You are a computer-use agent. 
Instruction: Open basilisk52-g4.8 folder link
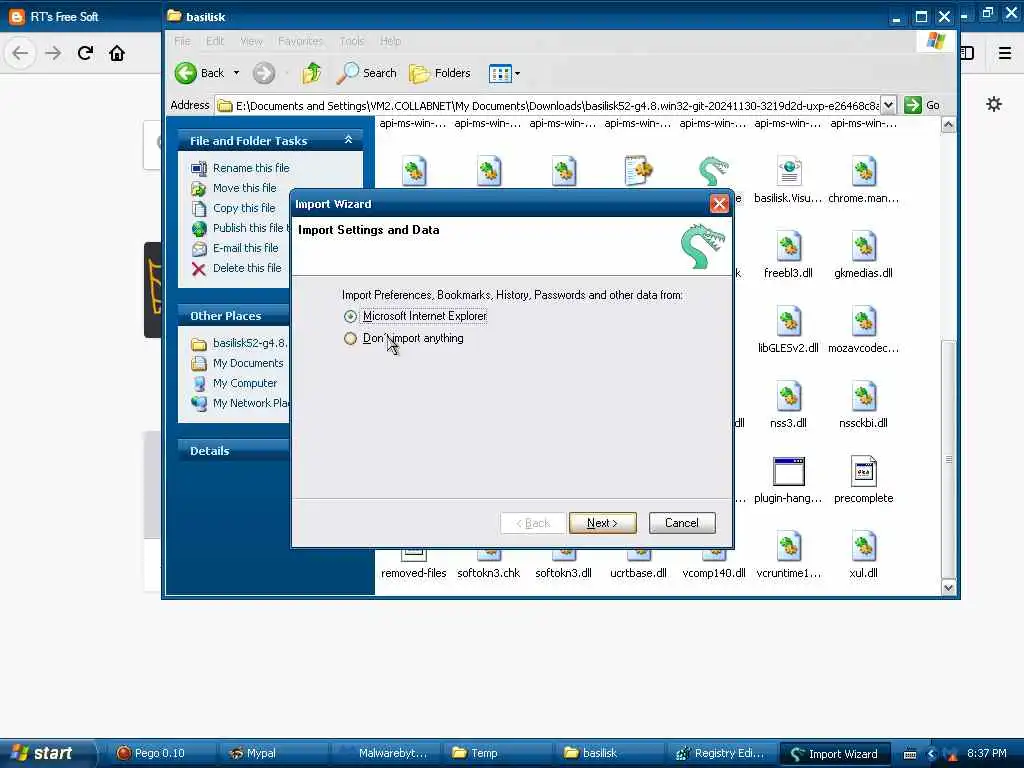249,343
